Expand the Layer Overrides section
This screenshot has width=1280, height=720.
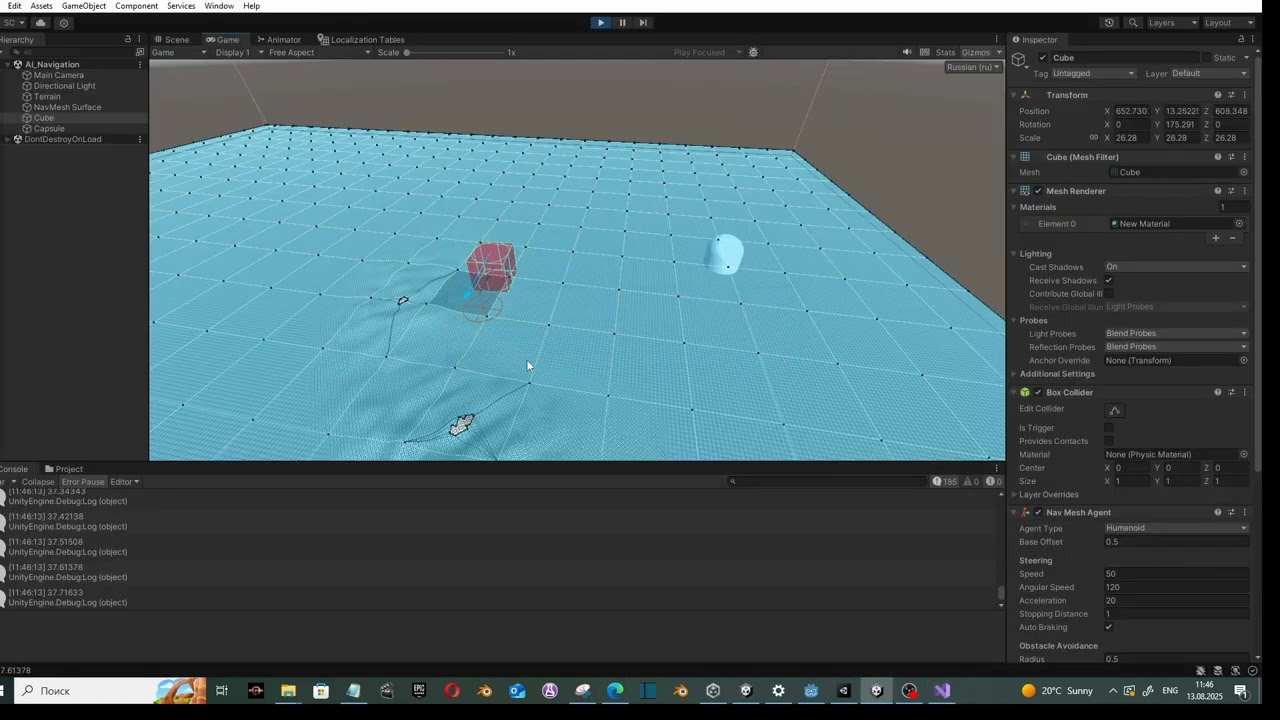tap(1014, 495)
